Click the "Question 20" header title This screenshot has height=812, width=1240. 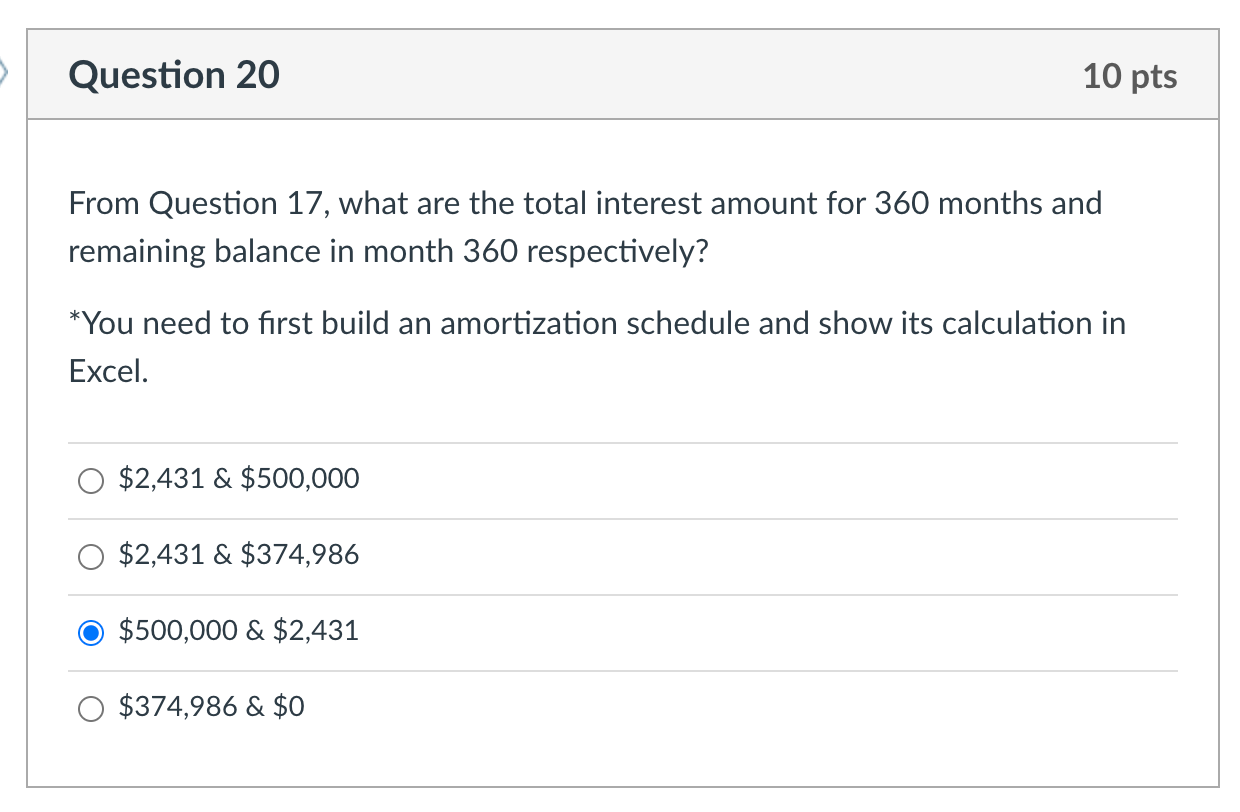click(x=174, y=74)
